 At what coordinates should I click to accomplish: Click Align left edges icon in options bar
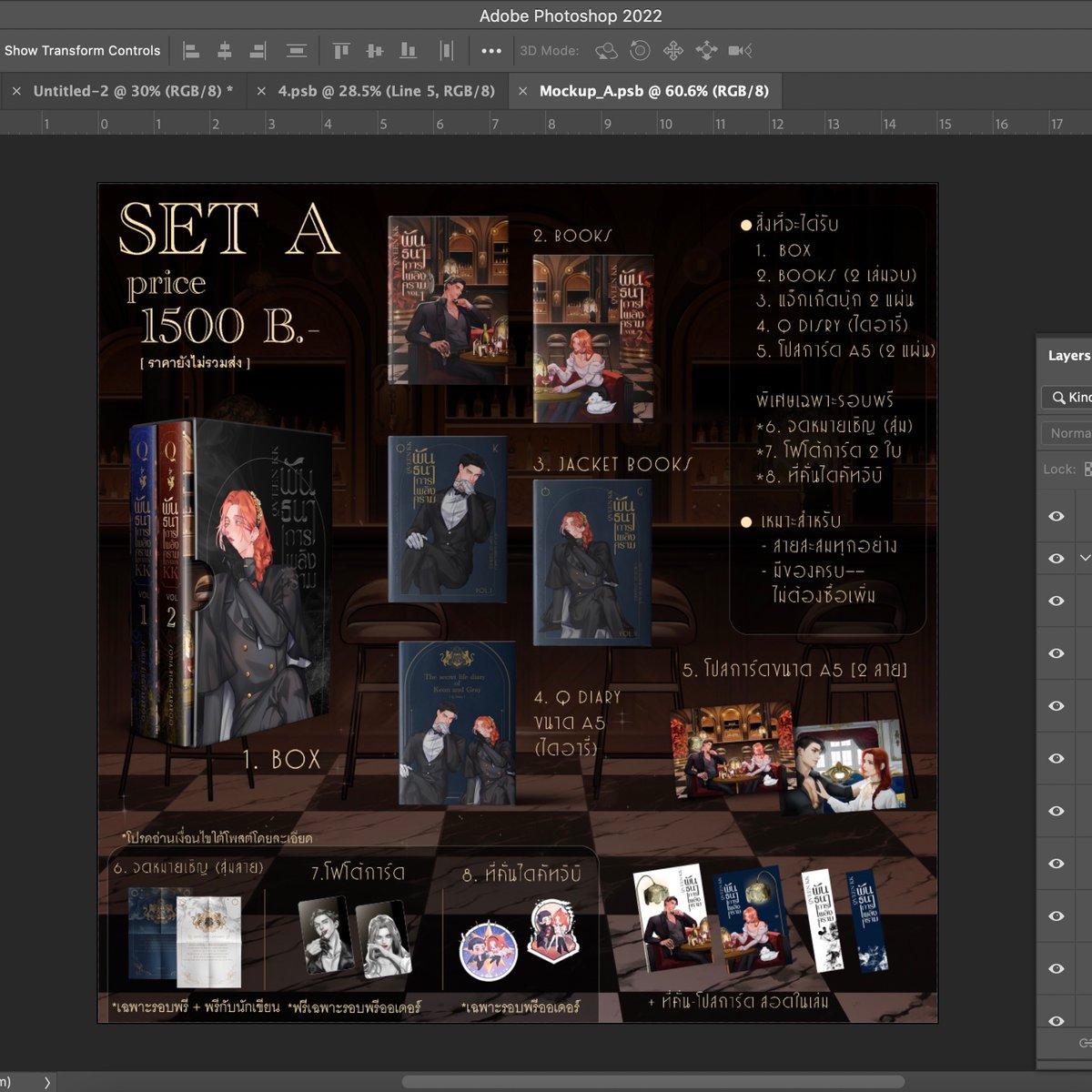coord(191,51)
